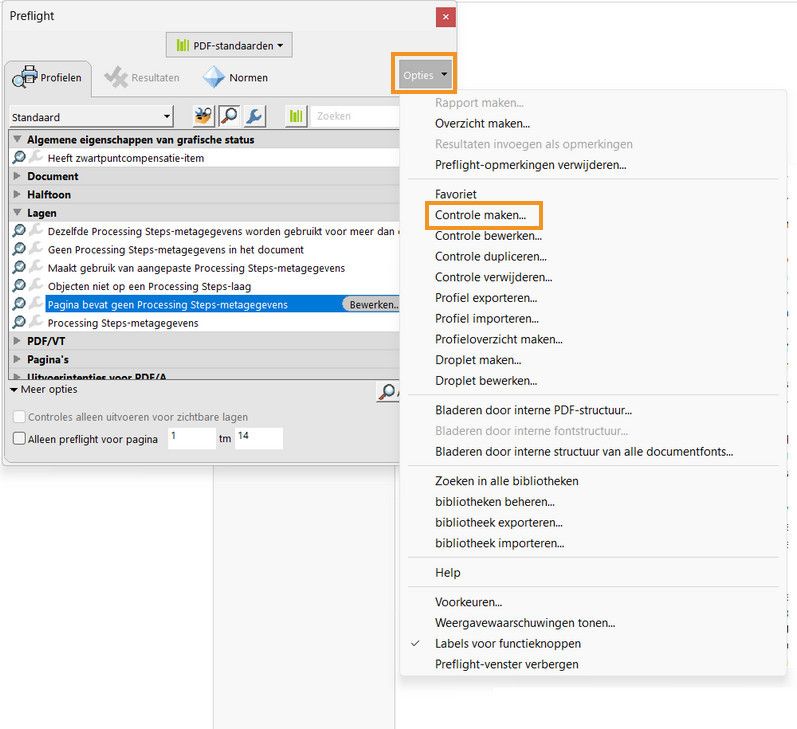Choose Preflight-venster verbergen menu item
797x729 pixels.
[506, 664]
